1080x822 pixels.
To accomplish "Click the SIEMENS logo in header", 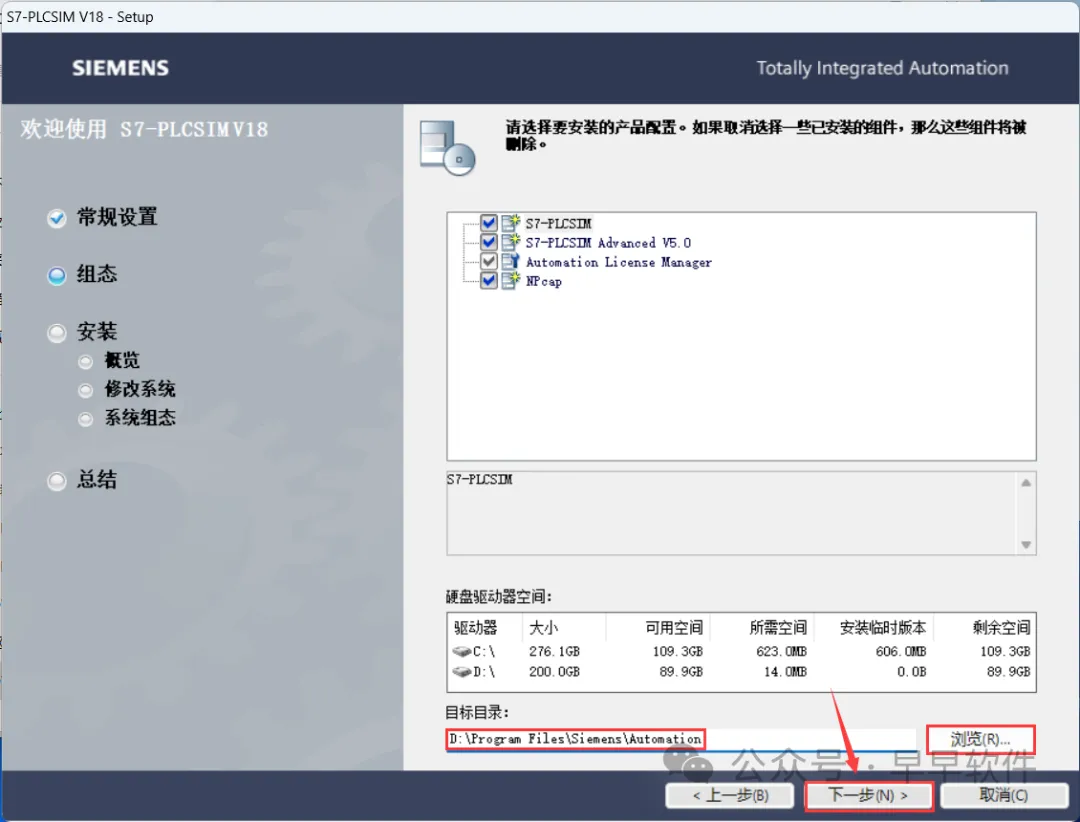I will point(121,68).
